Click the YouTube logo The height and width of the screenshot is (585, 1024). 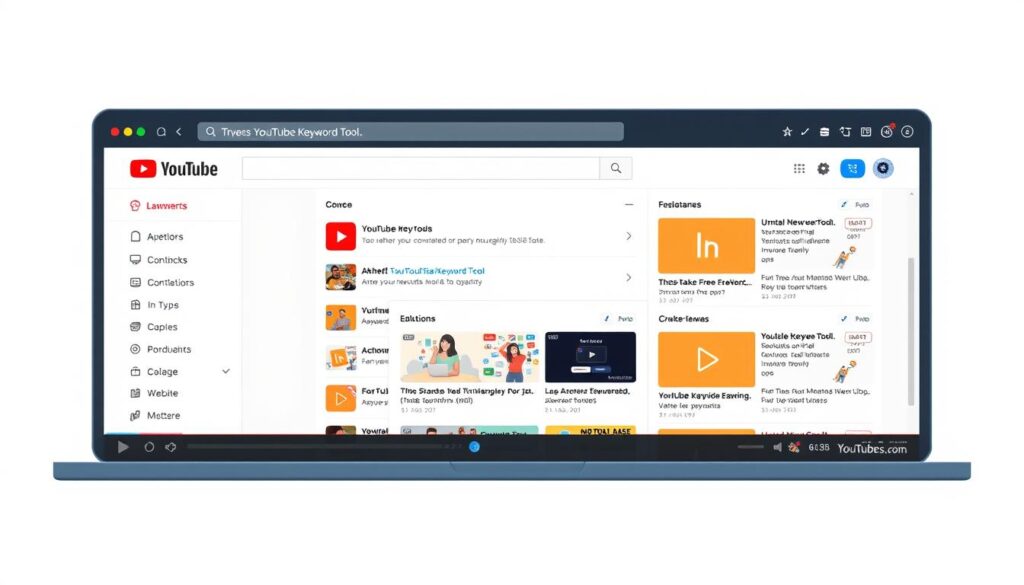click(x=174, y=169)
